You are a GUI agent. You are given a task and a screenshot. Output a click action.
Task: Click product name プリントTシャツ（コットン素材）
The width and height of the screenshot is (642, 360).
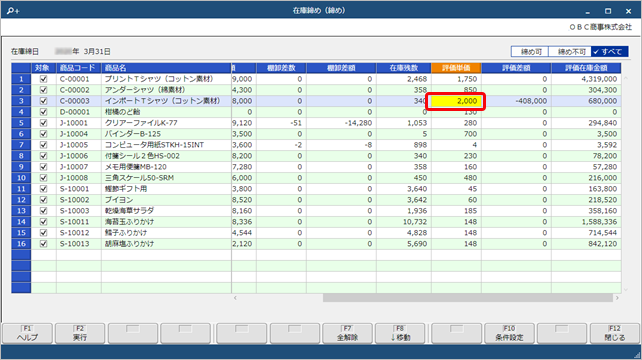click(159, 79)
